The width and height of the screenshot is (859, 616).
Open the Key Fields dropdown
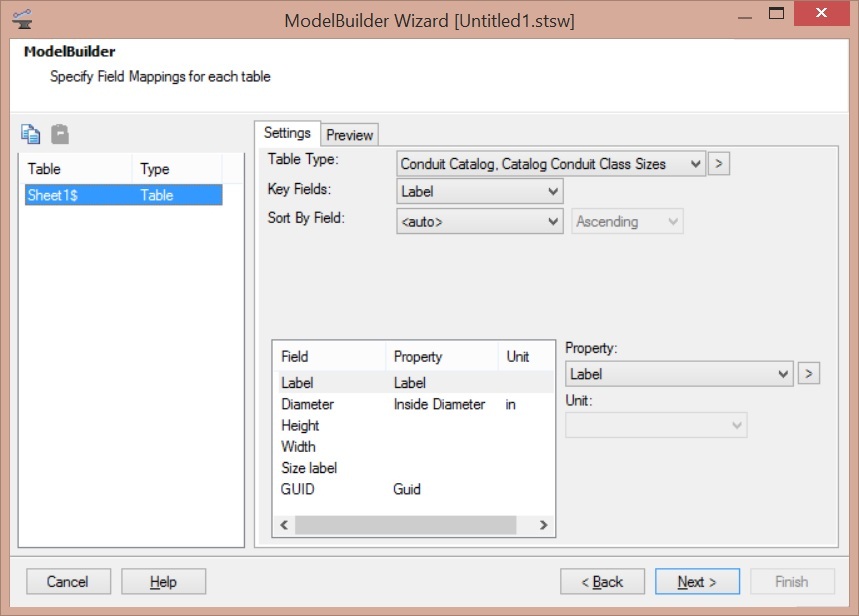[x=479, y=191]
